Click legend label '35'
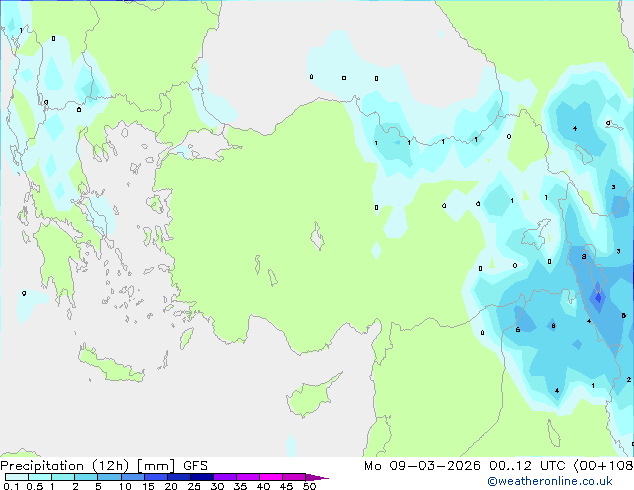 (240, 486)
